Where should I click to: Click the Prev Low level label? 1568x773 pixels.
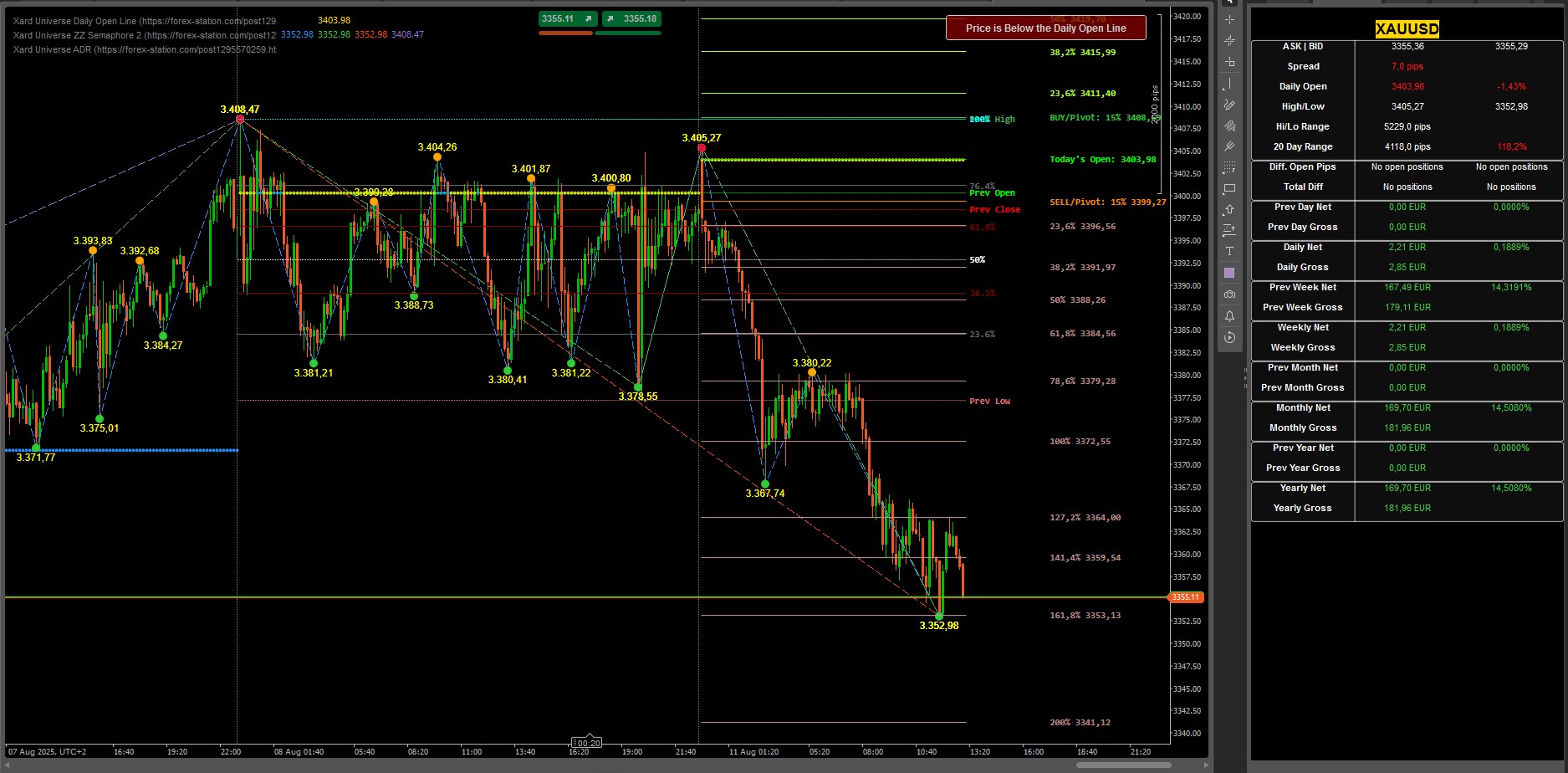click(990, 401)
